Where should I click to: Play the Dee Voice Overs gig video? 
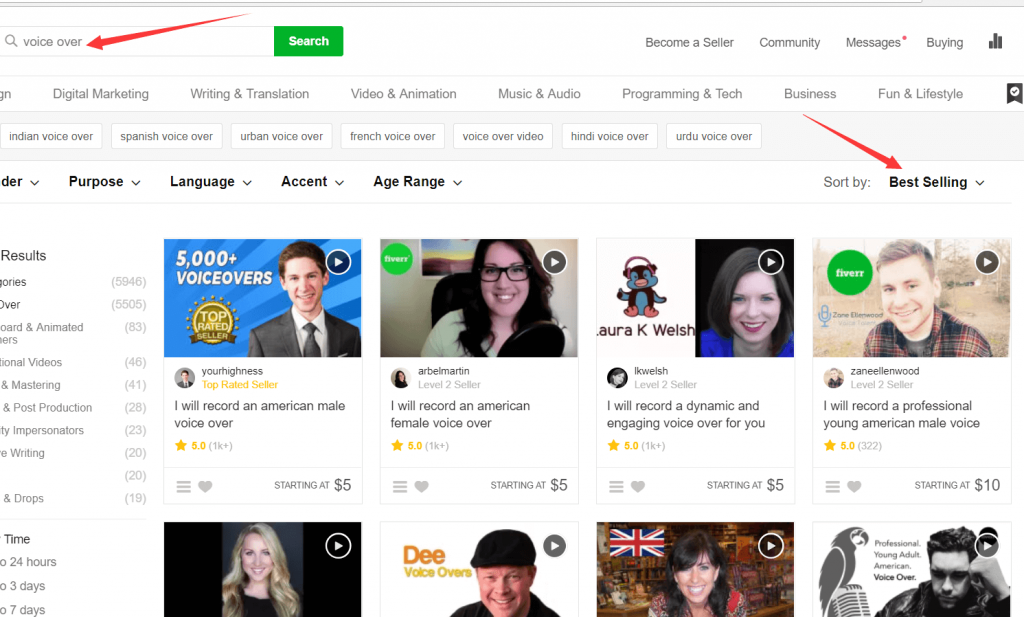554,546
